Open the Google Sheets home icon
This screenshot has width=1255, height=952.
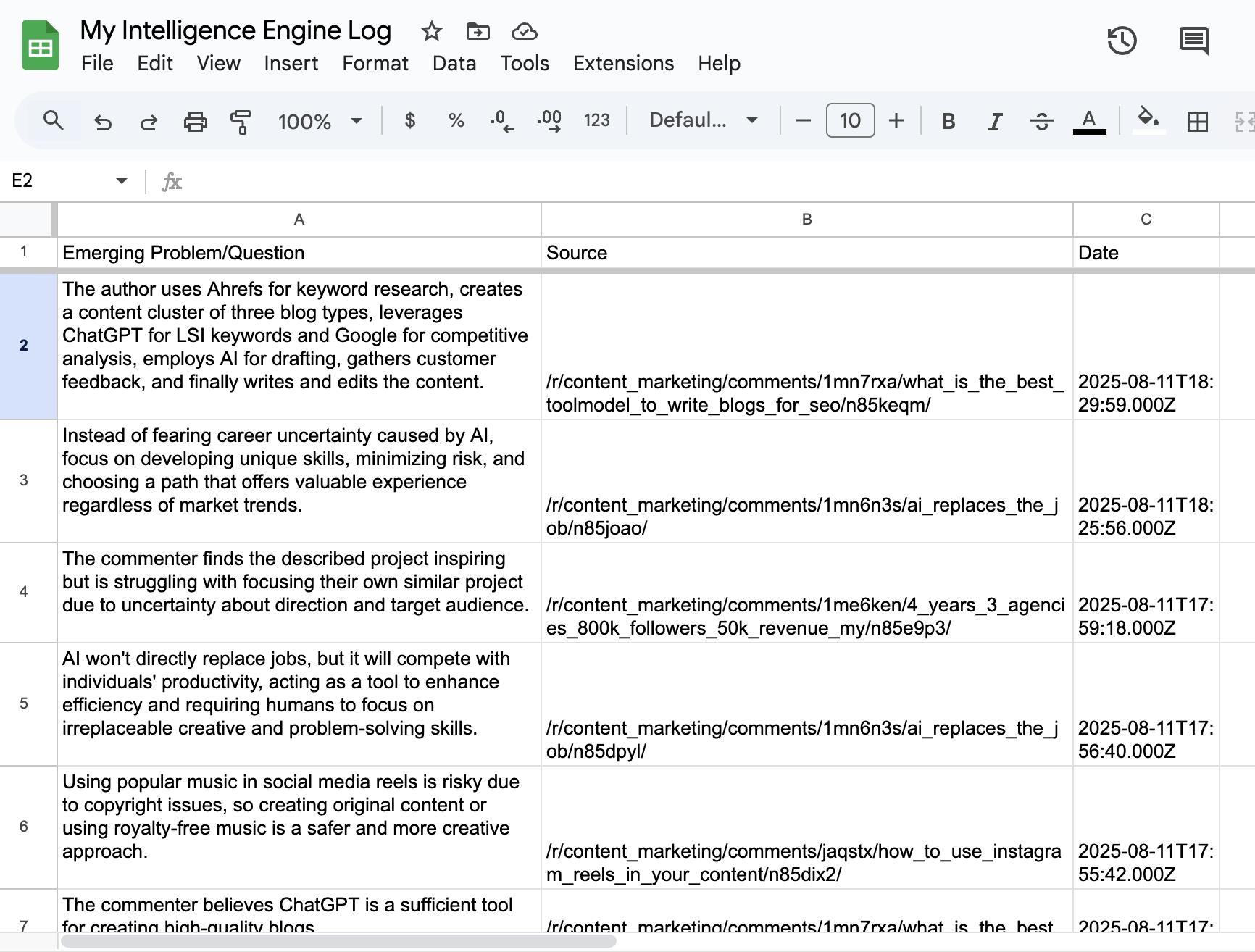coord(41,46)
